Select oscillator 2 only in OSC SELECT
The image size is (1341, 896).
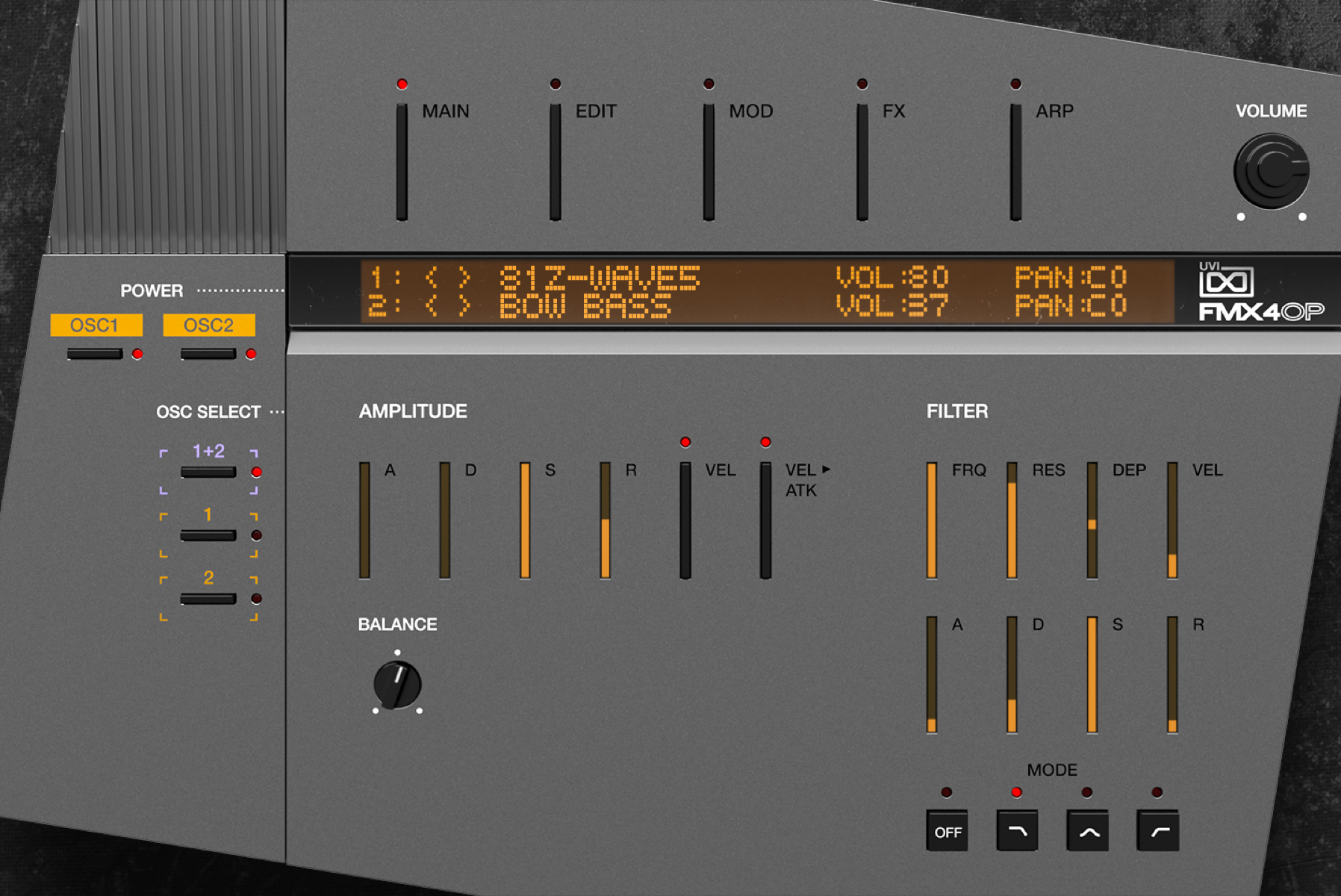pos(207,598)
